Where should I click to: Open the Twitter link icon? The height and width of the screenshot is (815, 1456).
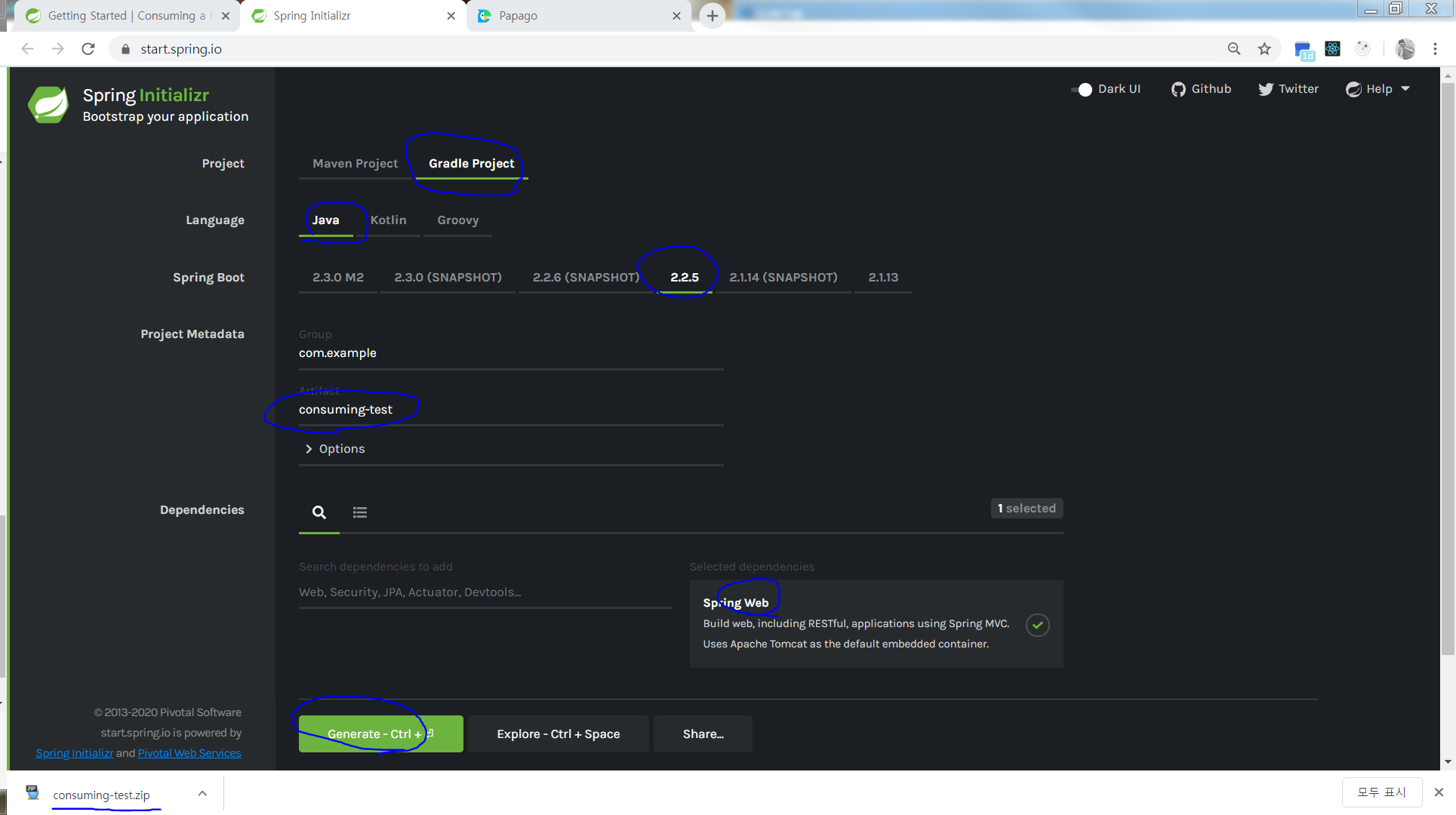(x=1265, y=89)
